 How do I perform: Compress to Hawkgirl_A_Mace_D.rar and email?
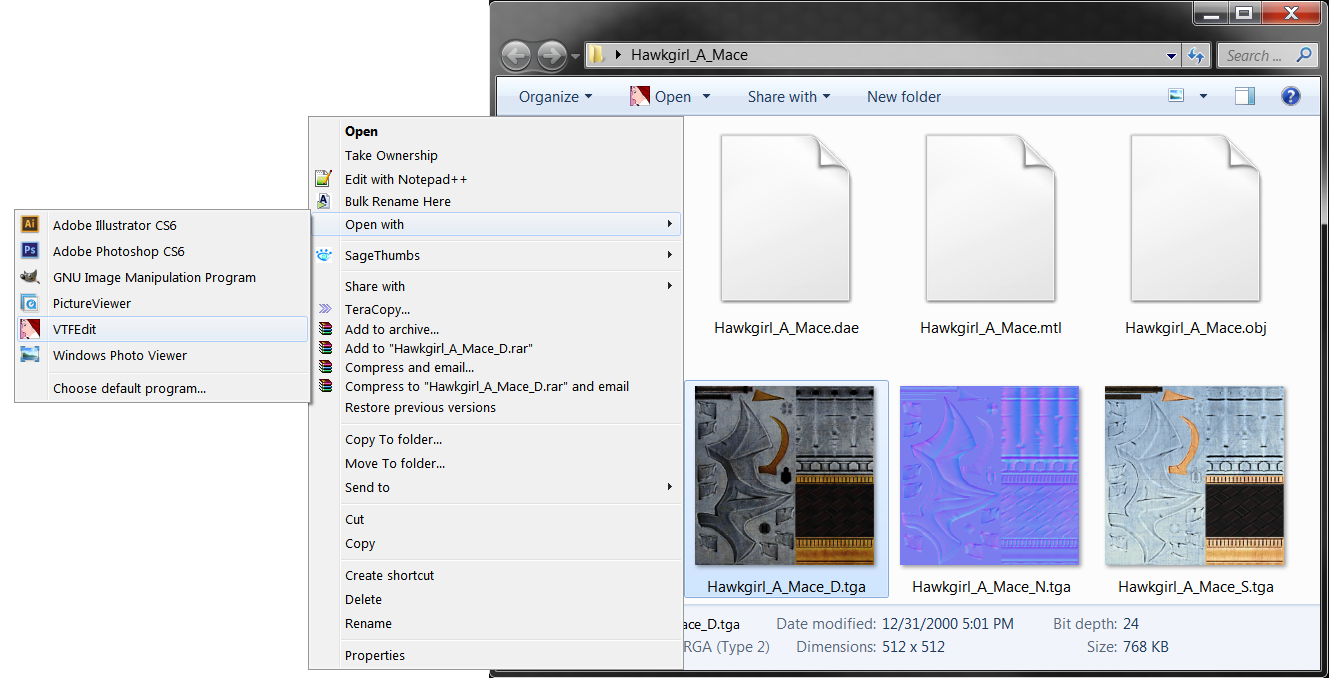pos(495,386)
